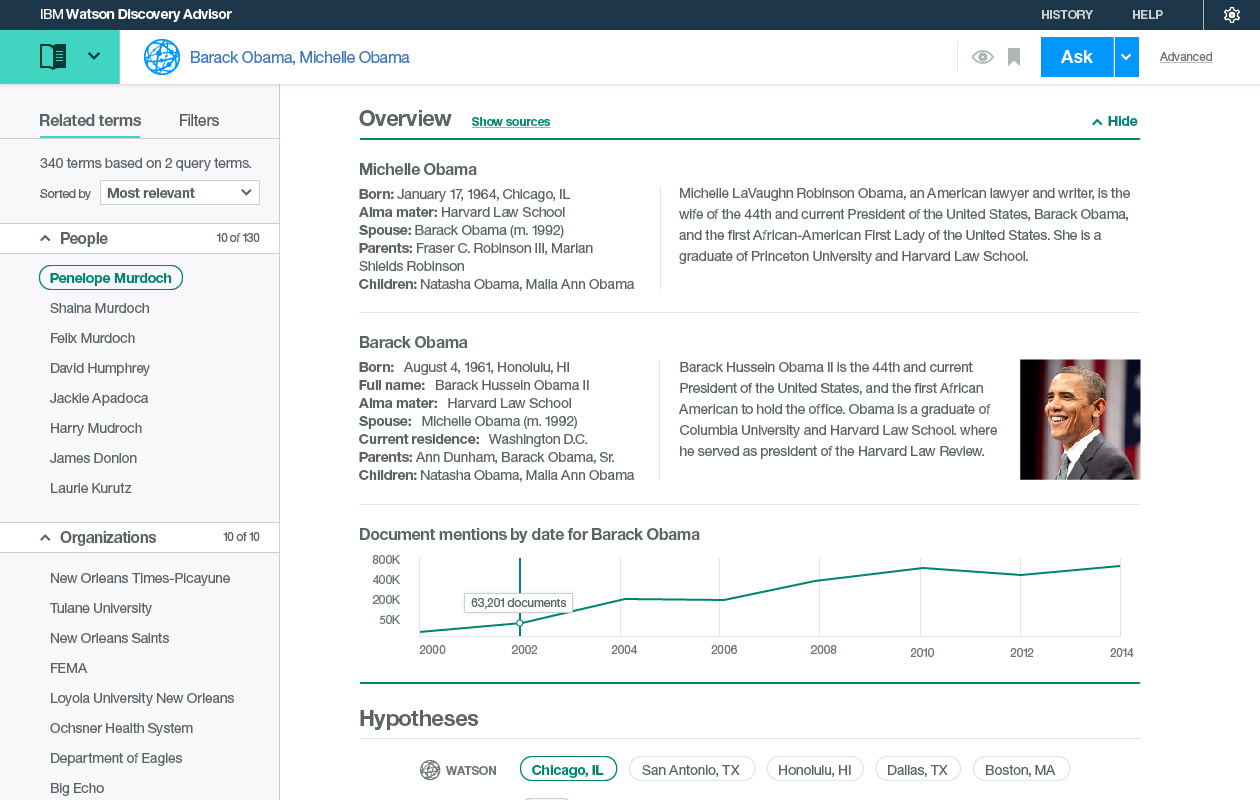Collapse the People section
The height and width of the screenshot is (800, 1260).
(45, 238)
